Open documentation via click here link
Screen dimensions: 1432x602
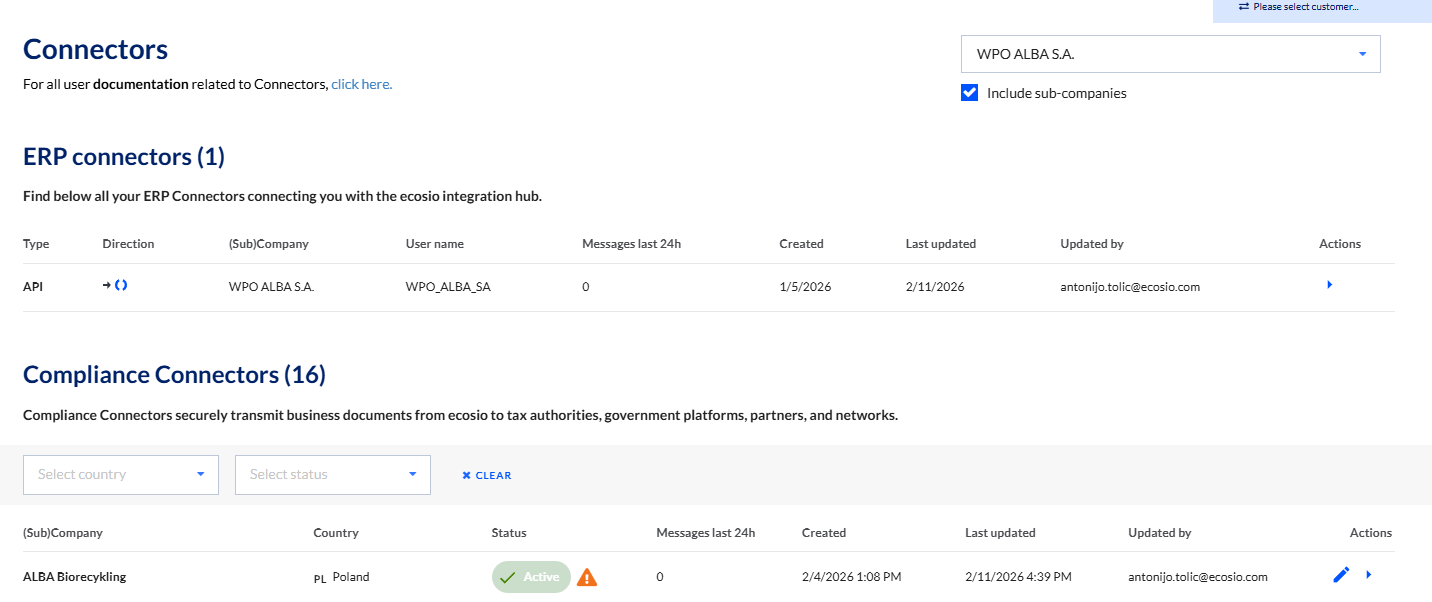click(362, 84)
